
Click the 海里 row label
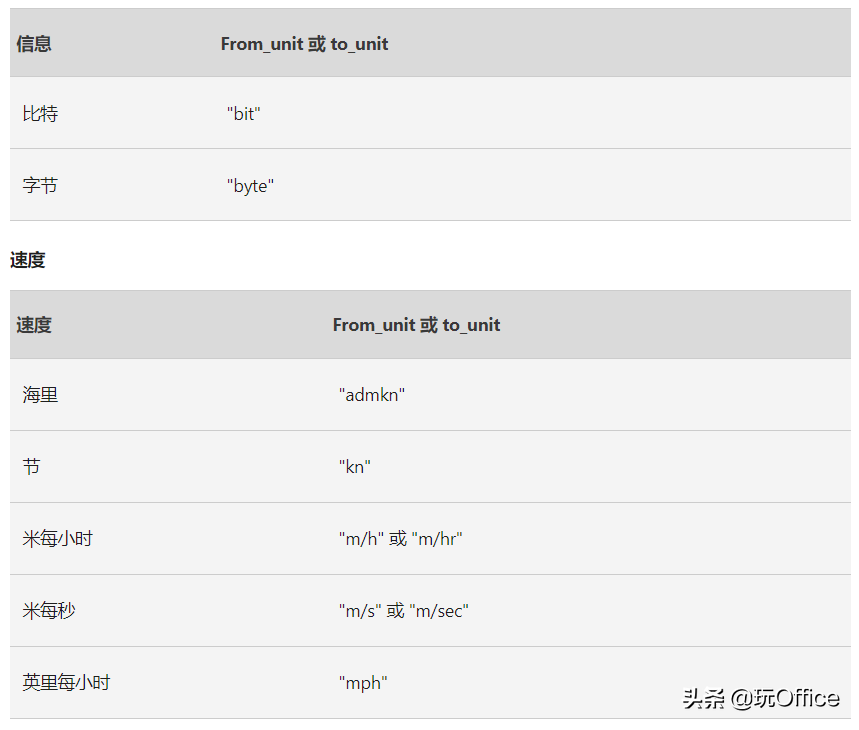click(40, 395)
